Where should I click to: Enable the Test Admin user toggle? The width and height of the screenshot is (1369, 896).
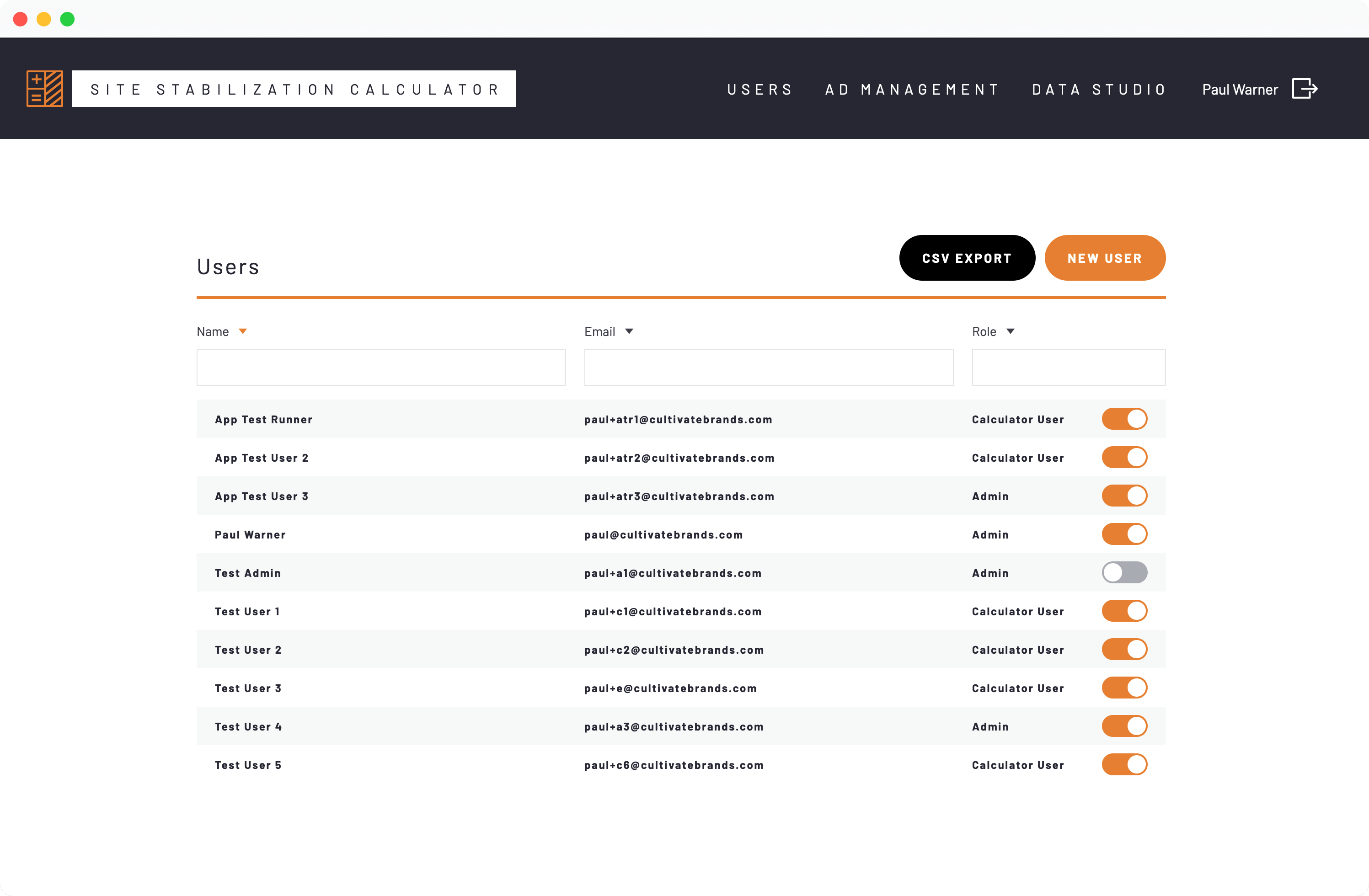[x=1124, y=572]
